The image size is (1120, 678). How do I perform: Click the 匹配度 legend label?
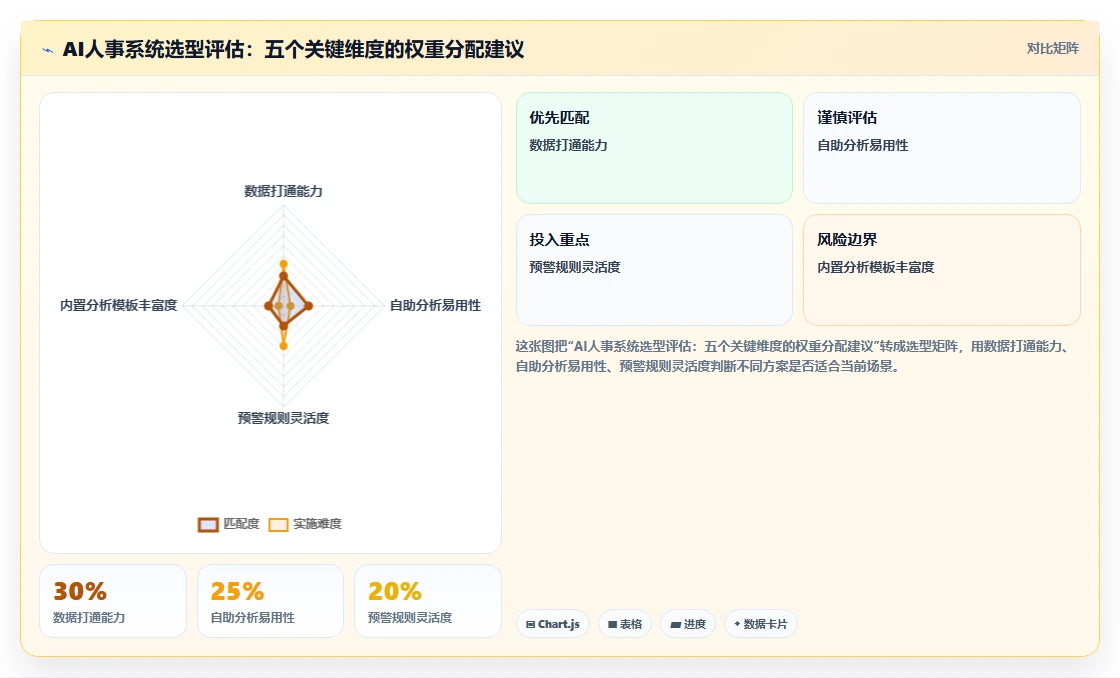pyautogui.click(x=241, y=524)
